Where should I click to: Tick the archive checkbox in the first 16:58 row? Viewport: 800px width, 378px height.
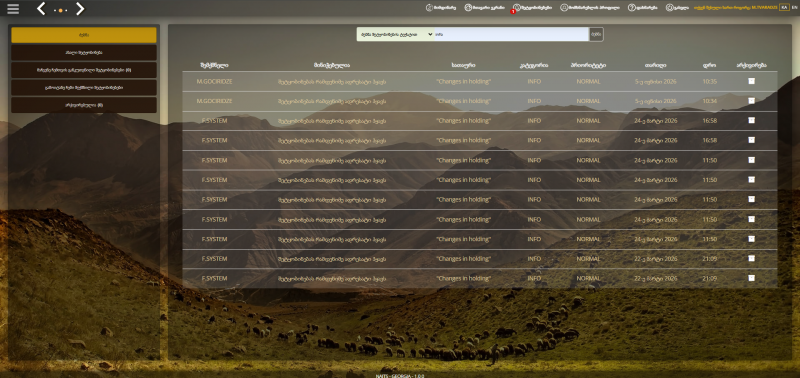point(751,120)
